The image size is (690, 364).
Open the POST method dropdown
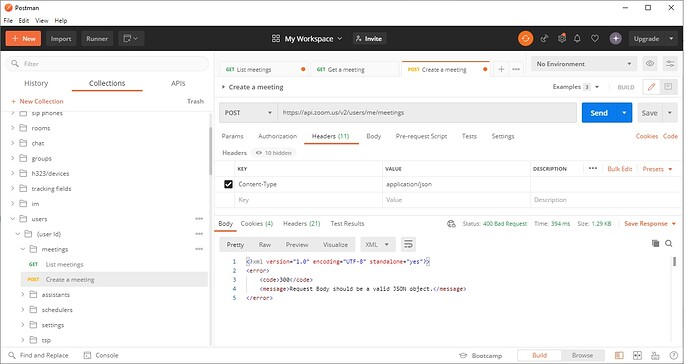point(248,113)
